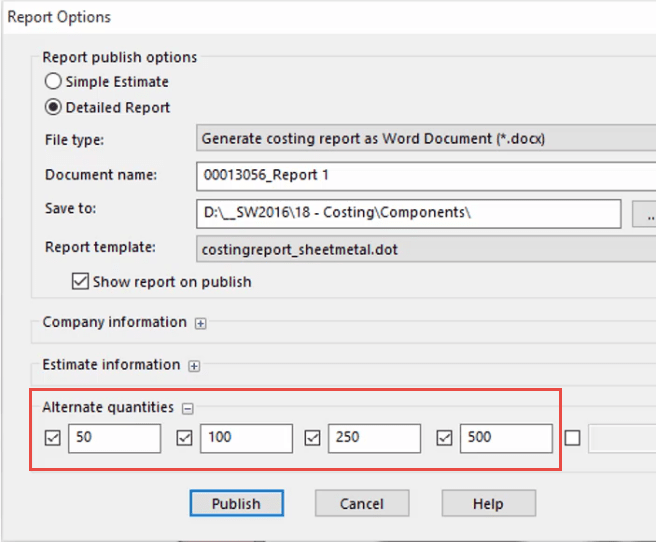The height and width of the screenshot is (542, 656).
Task: Click the quantity field containing 50
Action: coord(115,438)
